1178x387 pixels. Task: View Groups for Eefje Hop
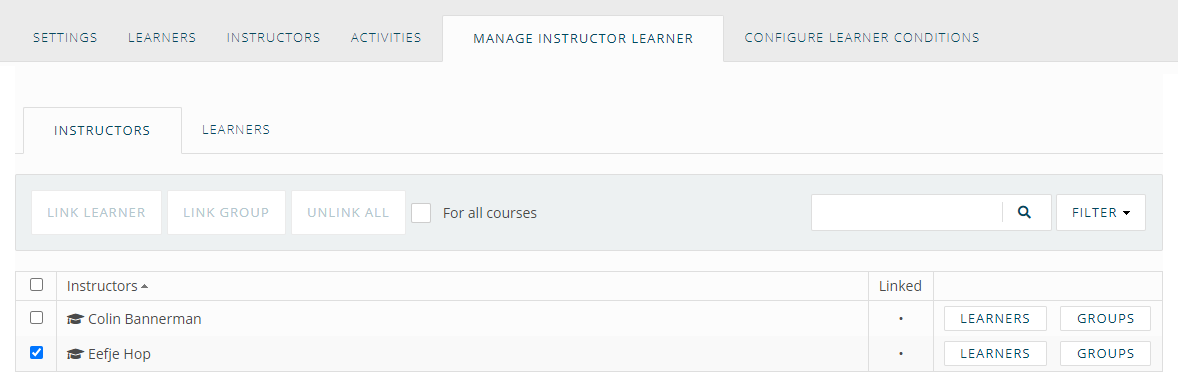pos(1105,353)
